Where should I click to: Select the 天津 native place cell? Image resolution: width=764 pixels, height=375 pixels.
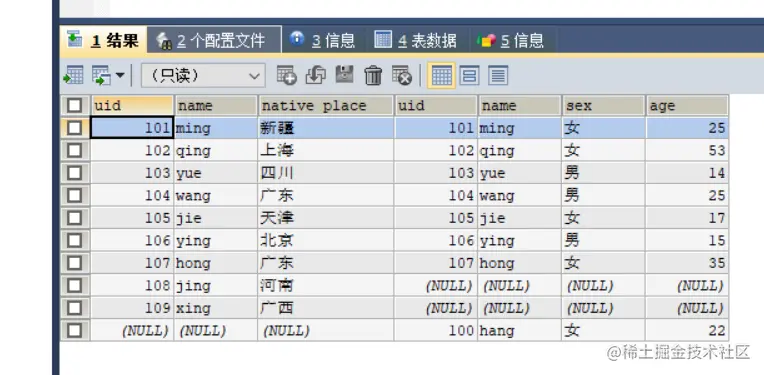(325, 218)
